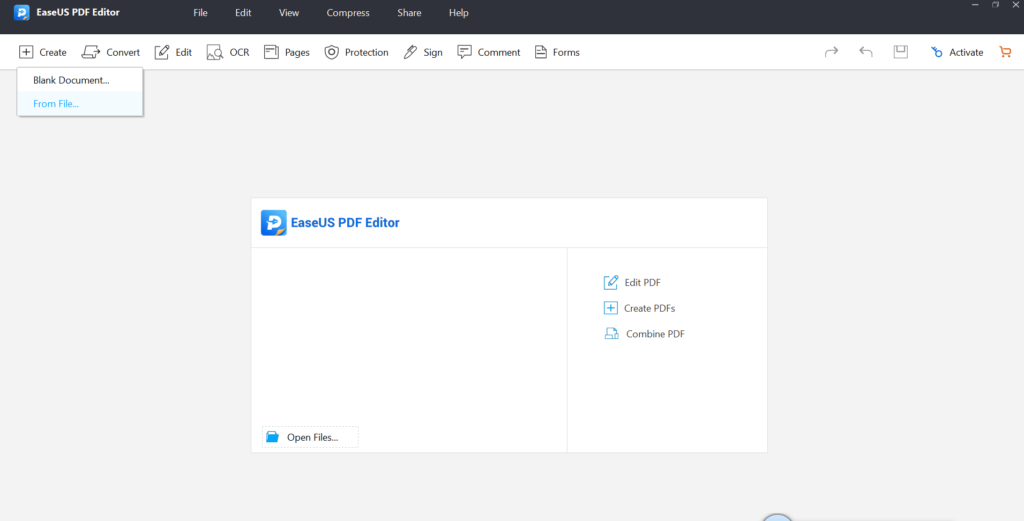Click Create PDFs in welcome panel
Screen dimensions: 1024x521
[639, 308]
